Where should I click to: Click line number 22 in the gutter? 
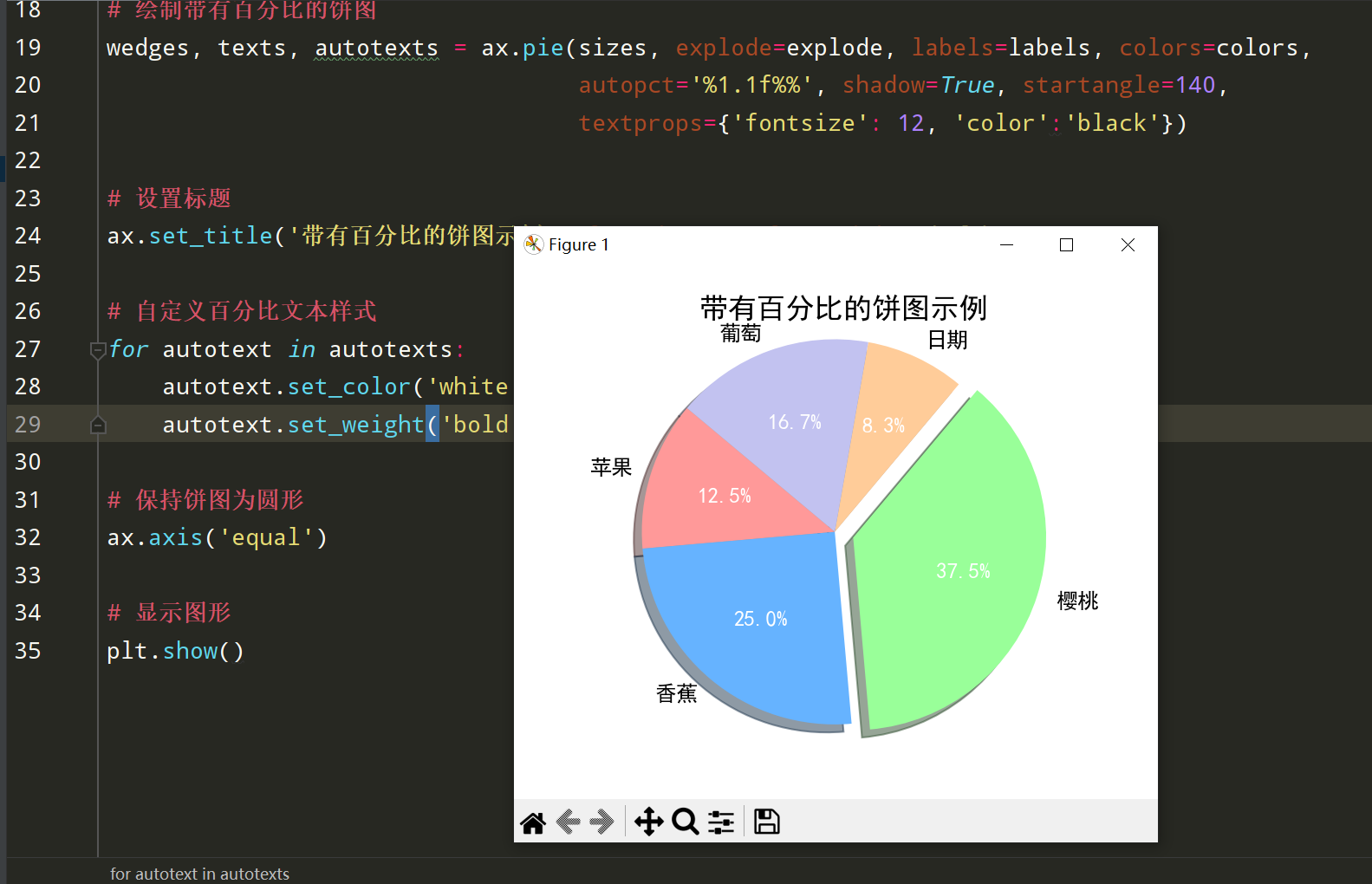click(x=28, y=160)
